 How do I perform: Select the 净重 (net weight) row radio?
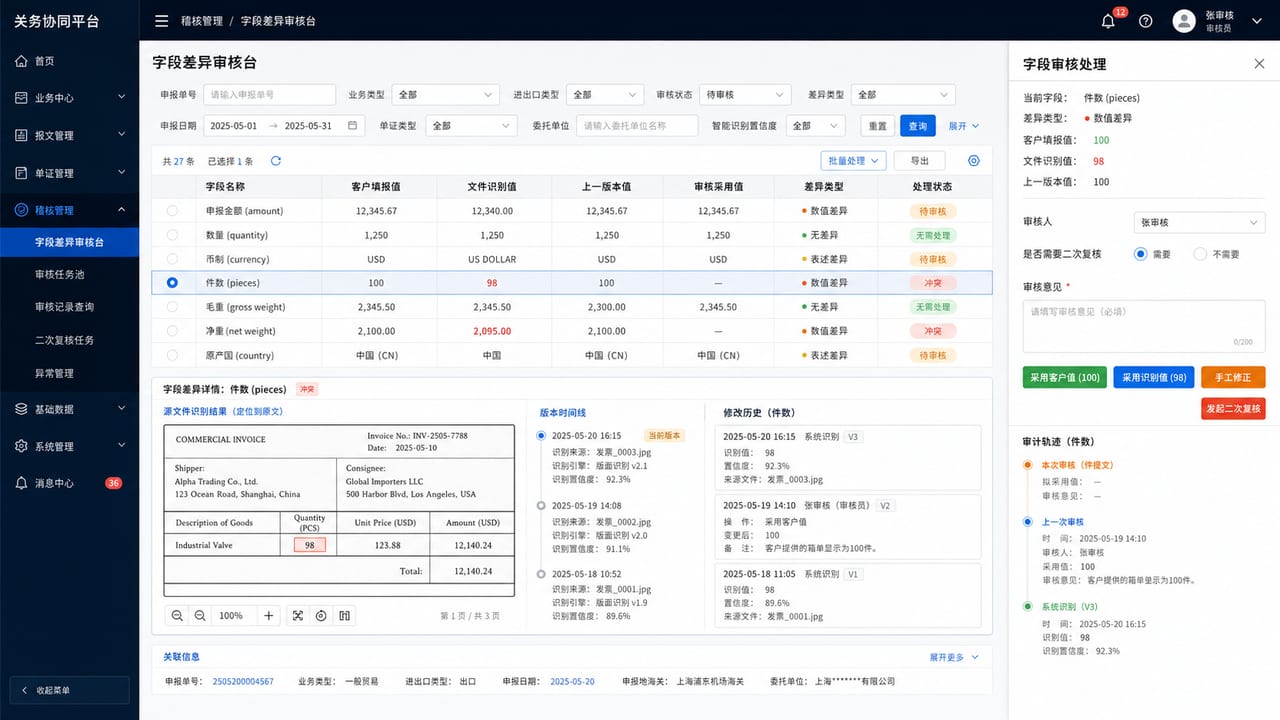pyautogui.click(x=172, y=331)
